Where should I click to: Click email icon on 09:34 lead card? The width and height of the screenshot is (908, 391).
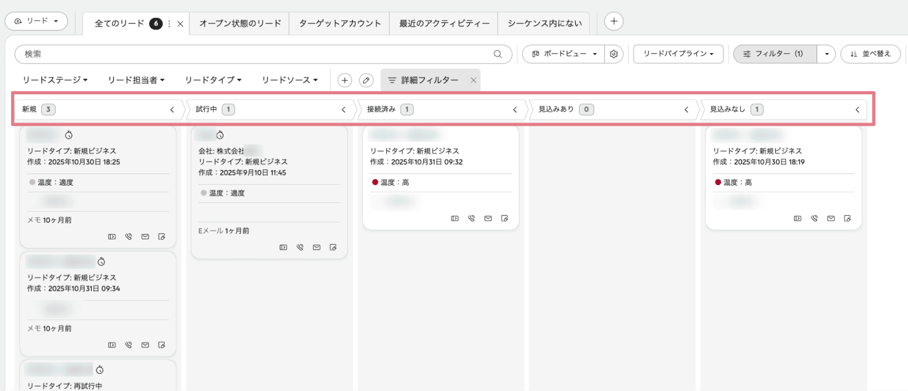(145, 345)
